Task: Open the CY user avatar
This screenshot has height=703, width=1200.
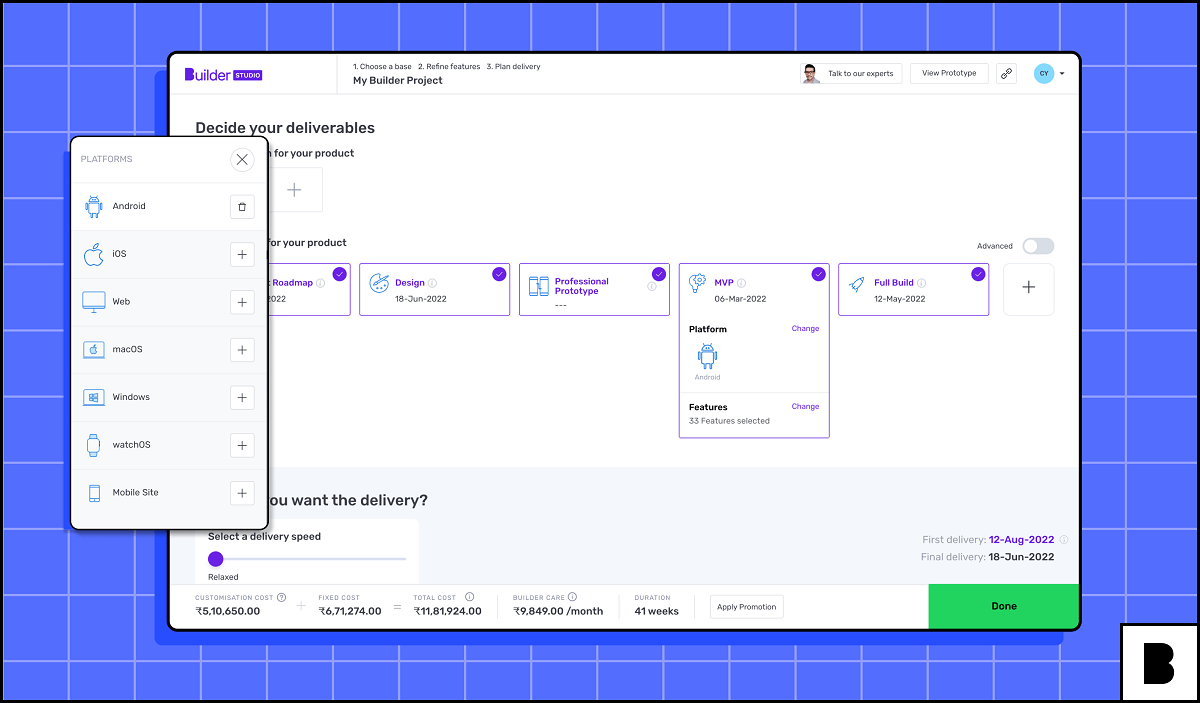Action: (1044, 73)
